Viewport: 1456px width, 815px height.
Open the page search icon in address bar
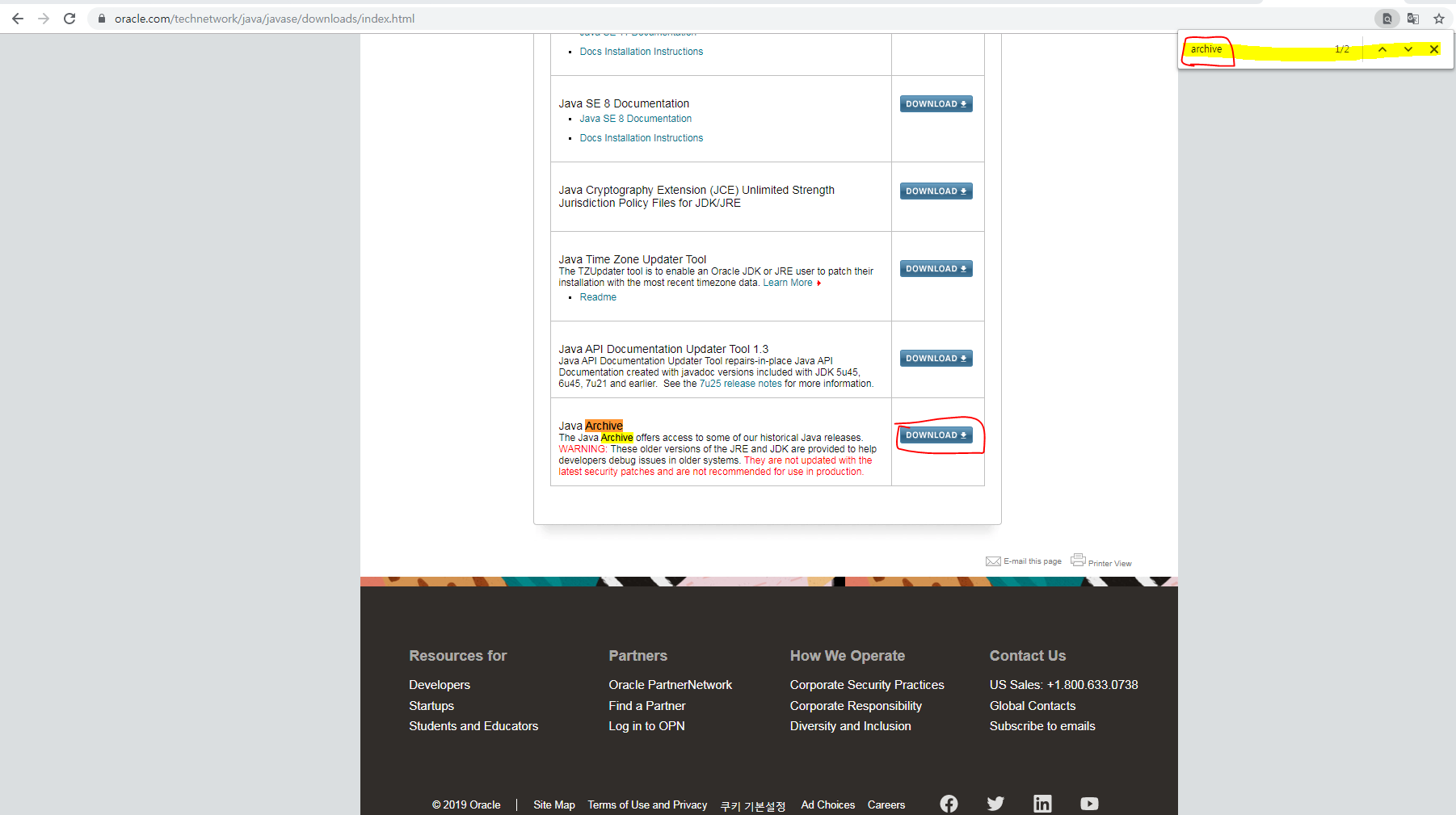pos(1387,19)
